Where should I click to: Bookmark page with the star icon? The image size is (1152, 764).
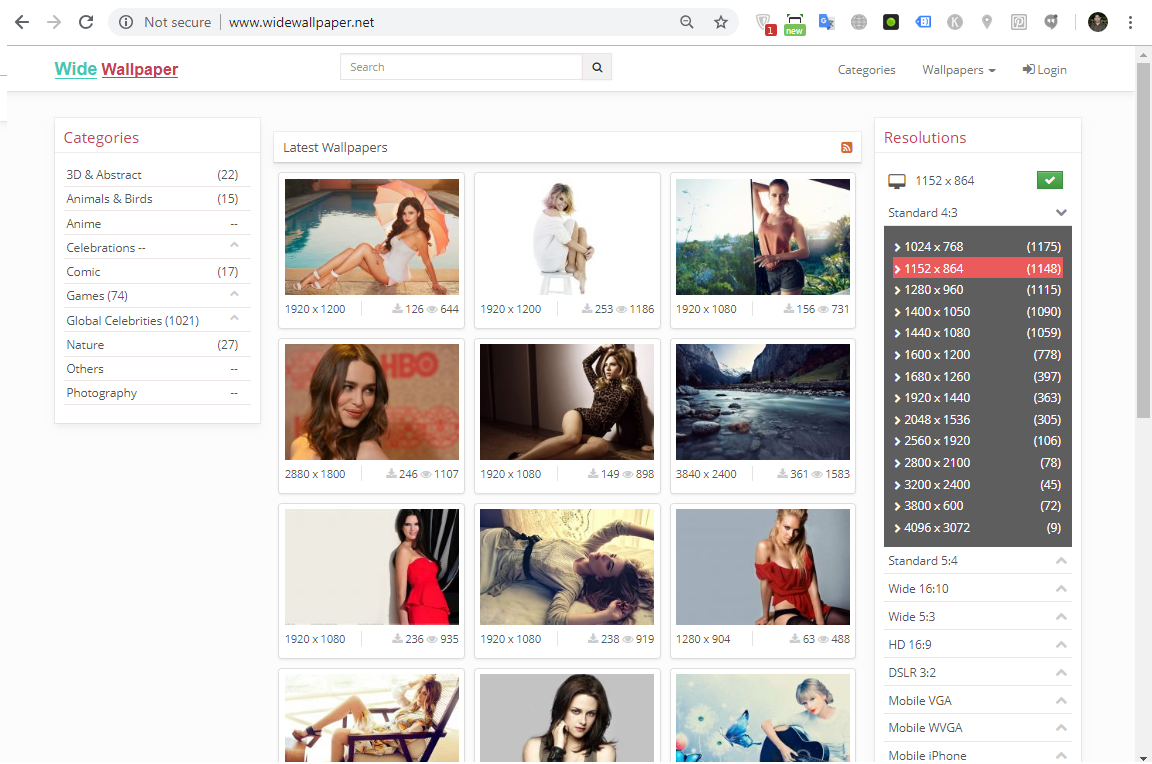[720, 22]
